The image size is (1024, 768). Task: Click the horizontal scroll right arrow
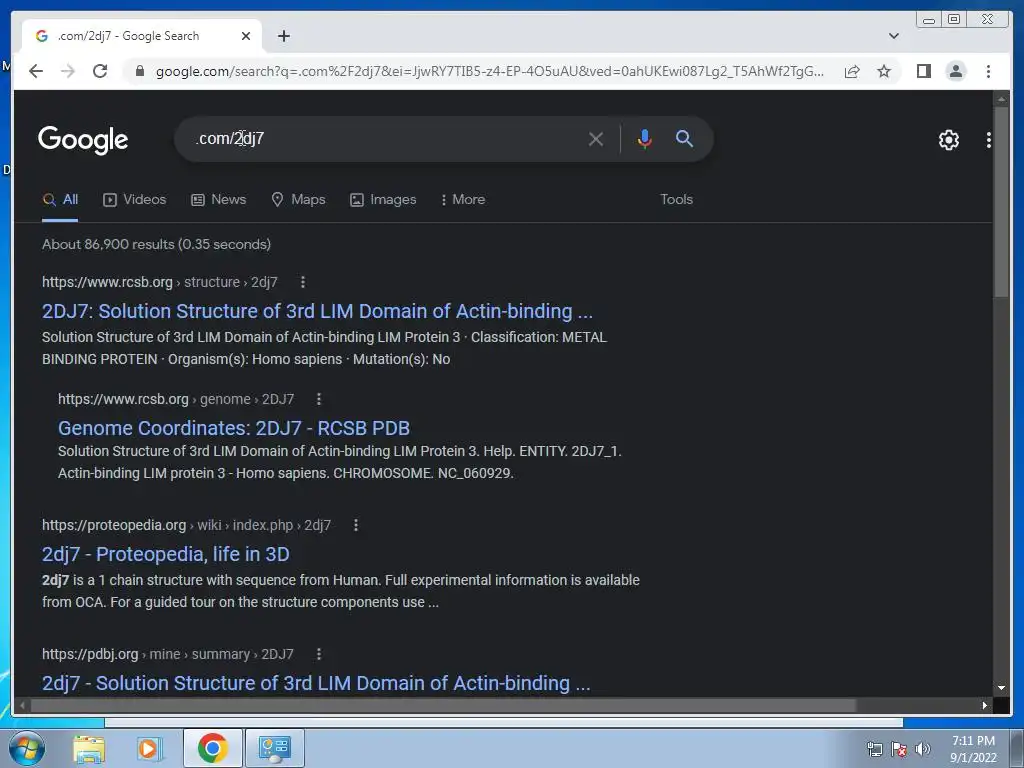tap(985, 705)
